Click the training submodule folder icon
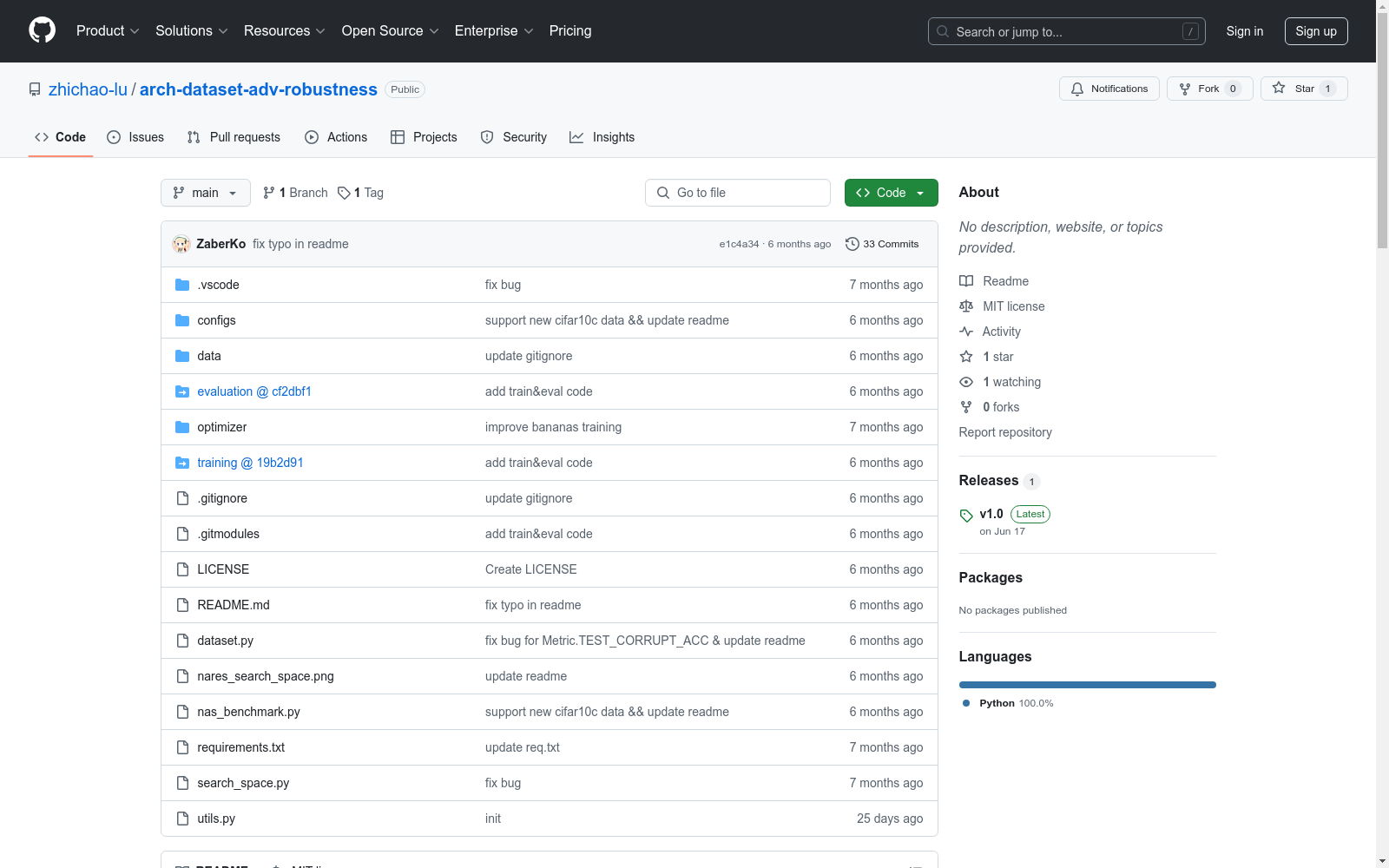The image size is (1389, 868). [182, 463]
